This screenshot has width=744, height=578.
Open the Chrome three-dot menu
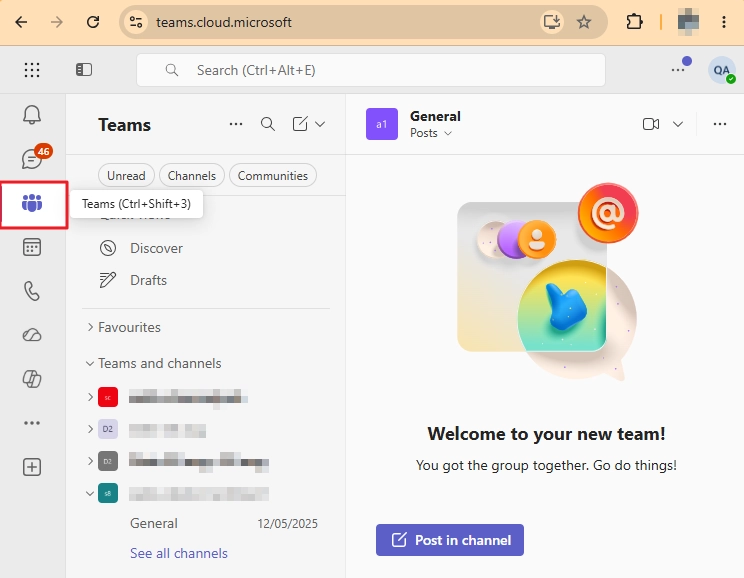pyautogui.click(x=724, y=22)
